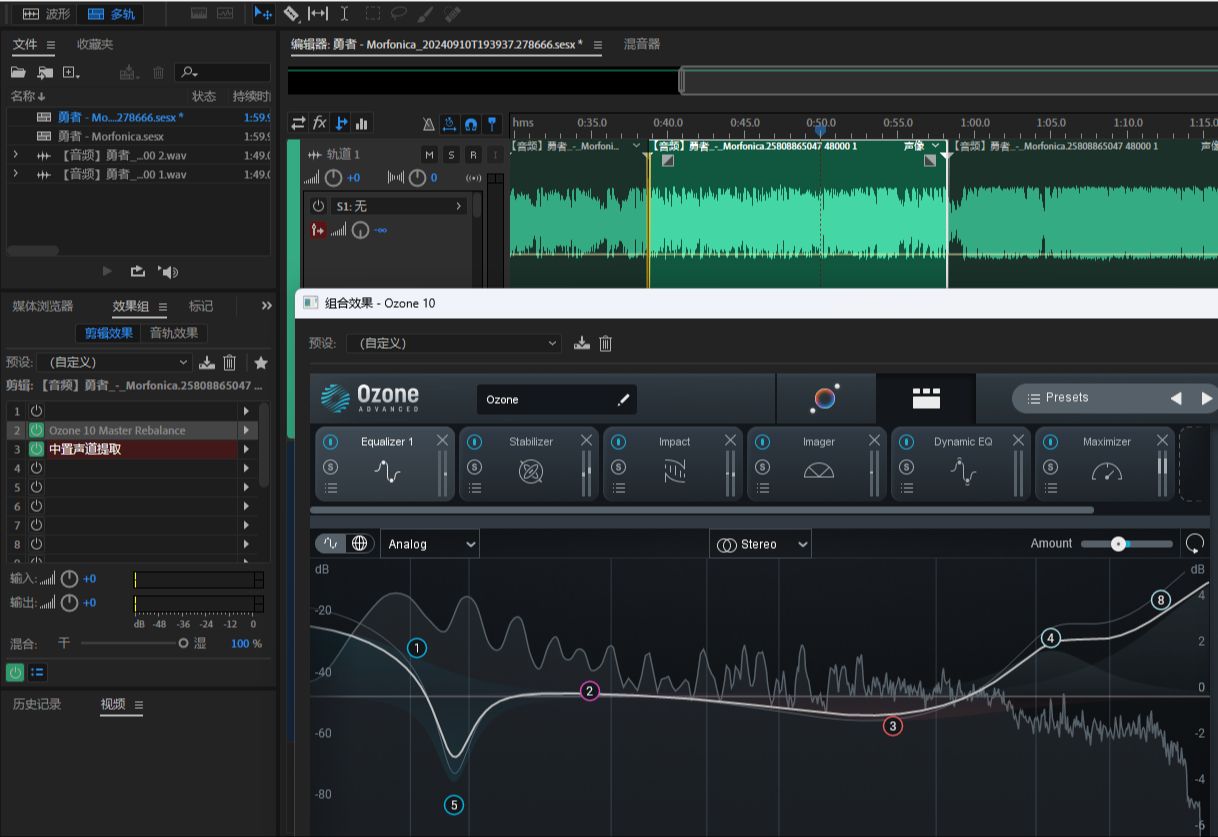Open Ozone Presets button
Image resolution: width=1218 pixels, height=837 pixels.
click(x=1058, y=398)
